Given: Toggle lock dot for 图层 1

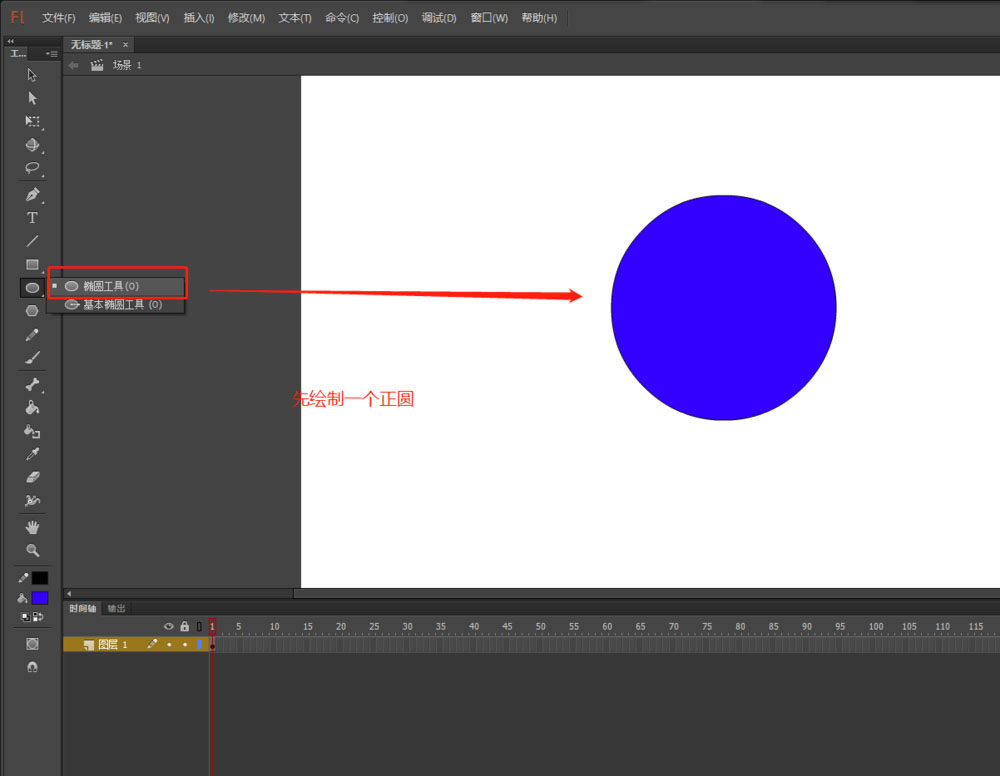Looking at the screenshot, I should click(x=185, y=645).
